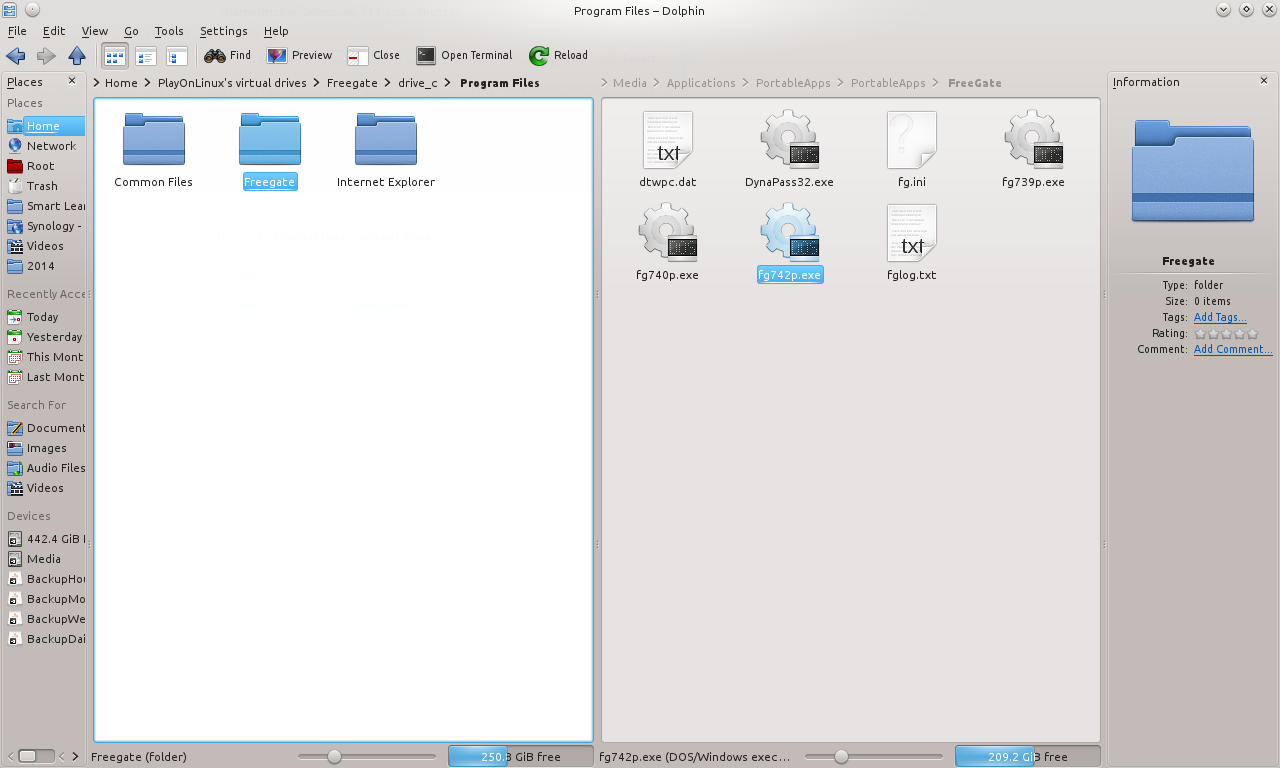Open Home in the Places panel
The height and width of the screenshot is (768, 1280).
coord(44,126)
